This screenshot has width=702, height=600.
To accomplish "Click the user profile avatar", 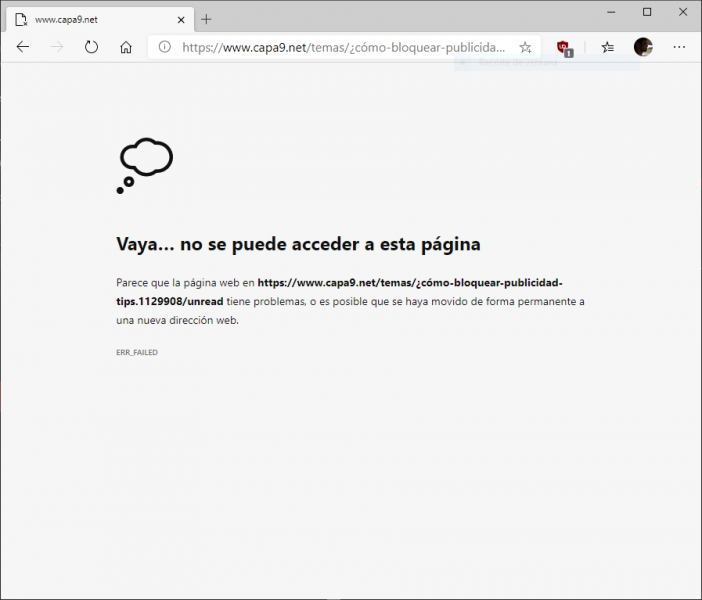I will (643, 47).
